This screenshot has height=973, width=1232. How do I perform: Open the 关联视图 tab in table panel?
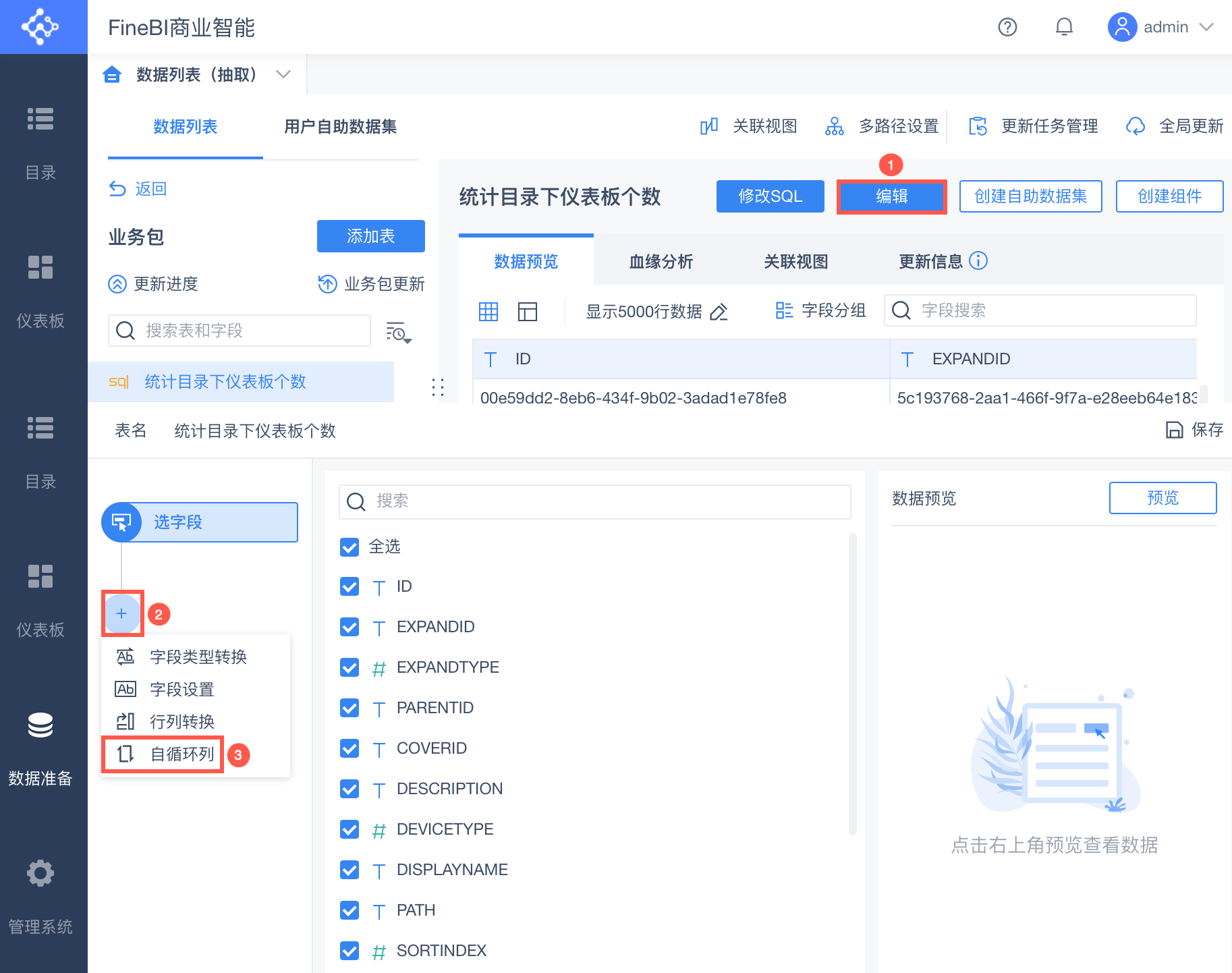796,262
